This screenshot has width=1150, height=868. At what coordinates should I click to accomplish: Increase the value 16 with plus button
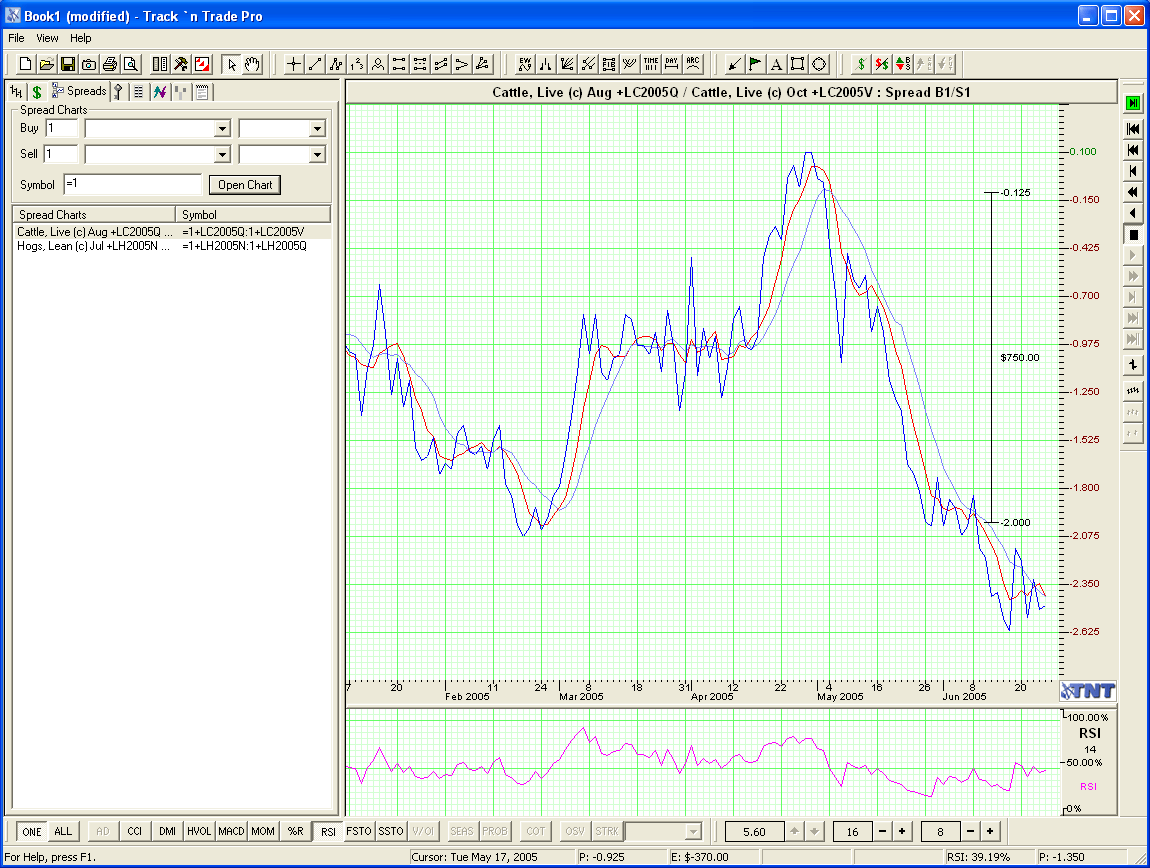pyautogui.click(x=902, y=831)
